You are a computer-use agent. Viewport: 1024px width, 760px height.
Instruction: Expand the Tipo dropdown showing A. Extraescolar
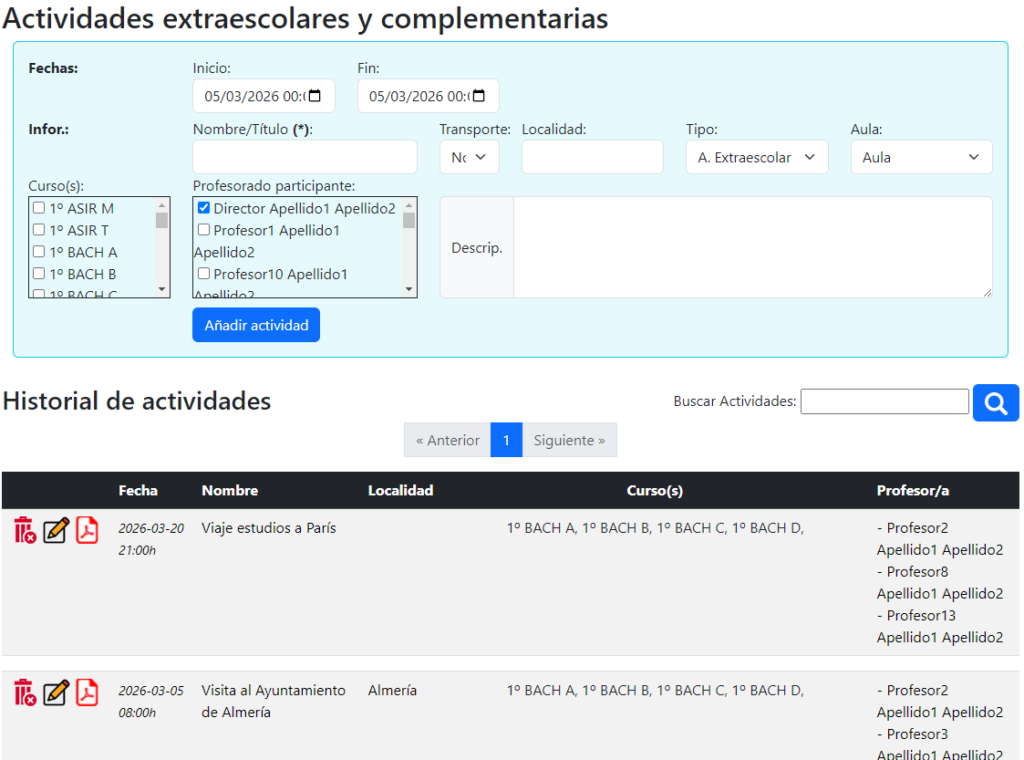(x=756, y=157)
